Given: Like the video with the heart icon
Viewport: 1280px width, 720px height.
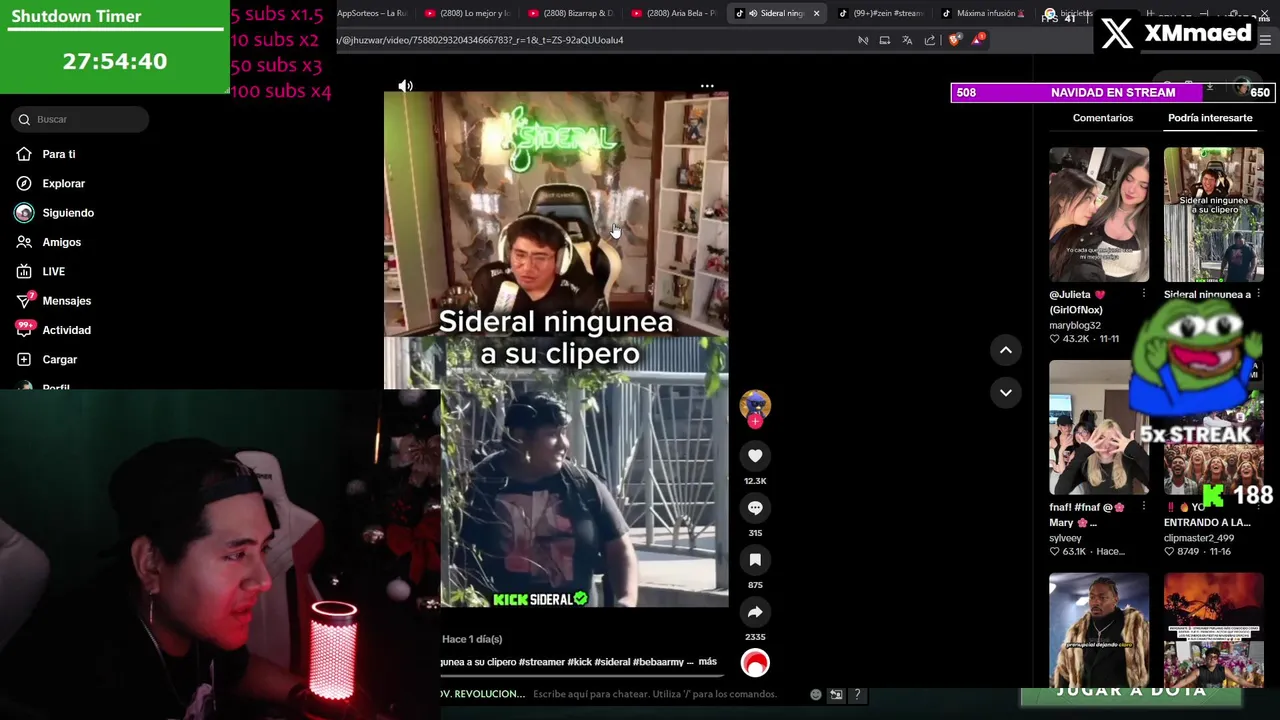Looking at the screenshot, I should 755,456.
